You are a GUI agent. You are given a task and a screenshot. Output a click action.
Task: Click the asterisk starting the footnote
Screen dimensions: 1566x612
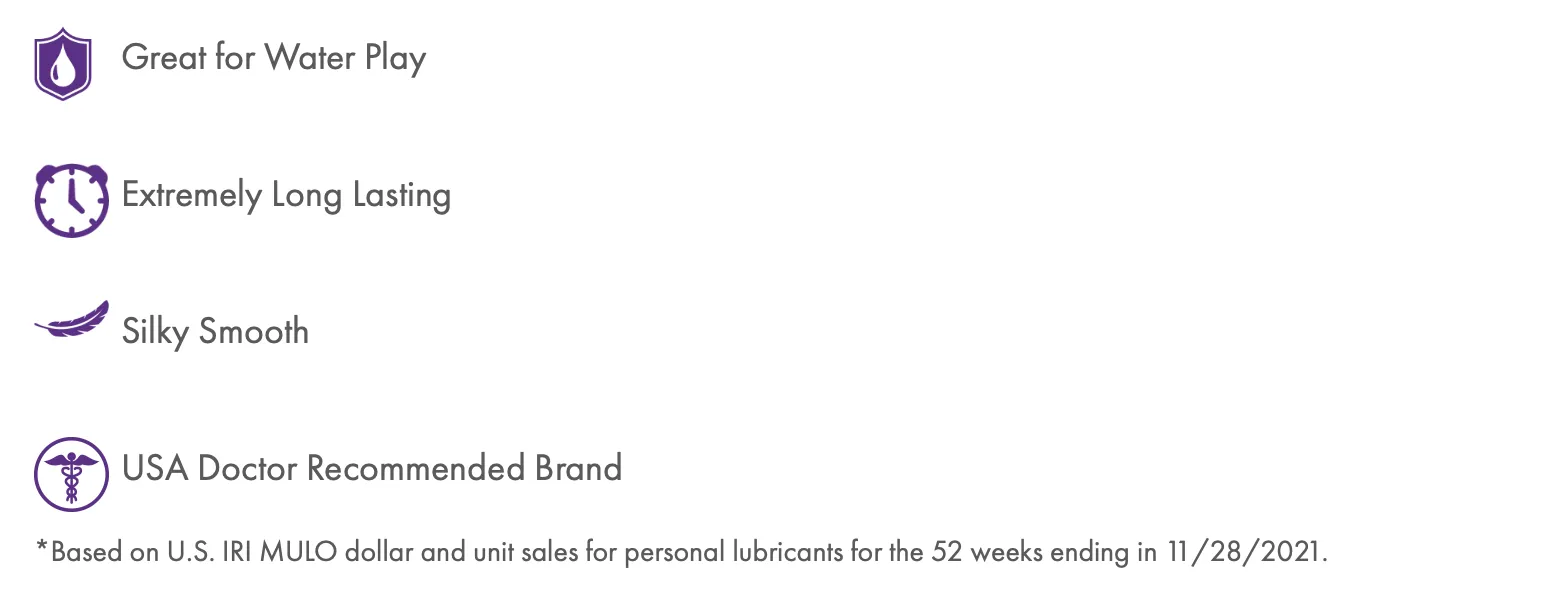(42, 548)
